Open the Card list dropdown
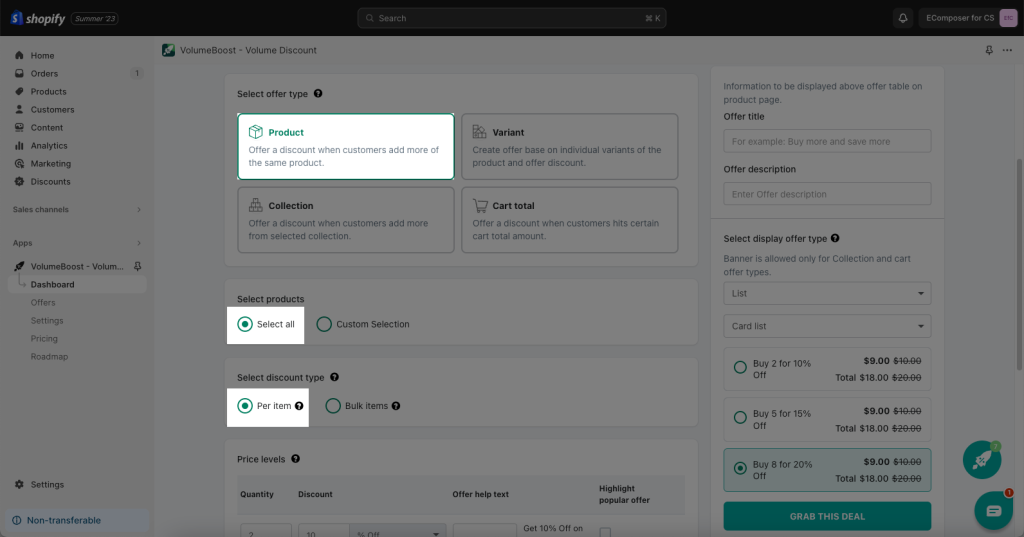 tap(827, 326)
